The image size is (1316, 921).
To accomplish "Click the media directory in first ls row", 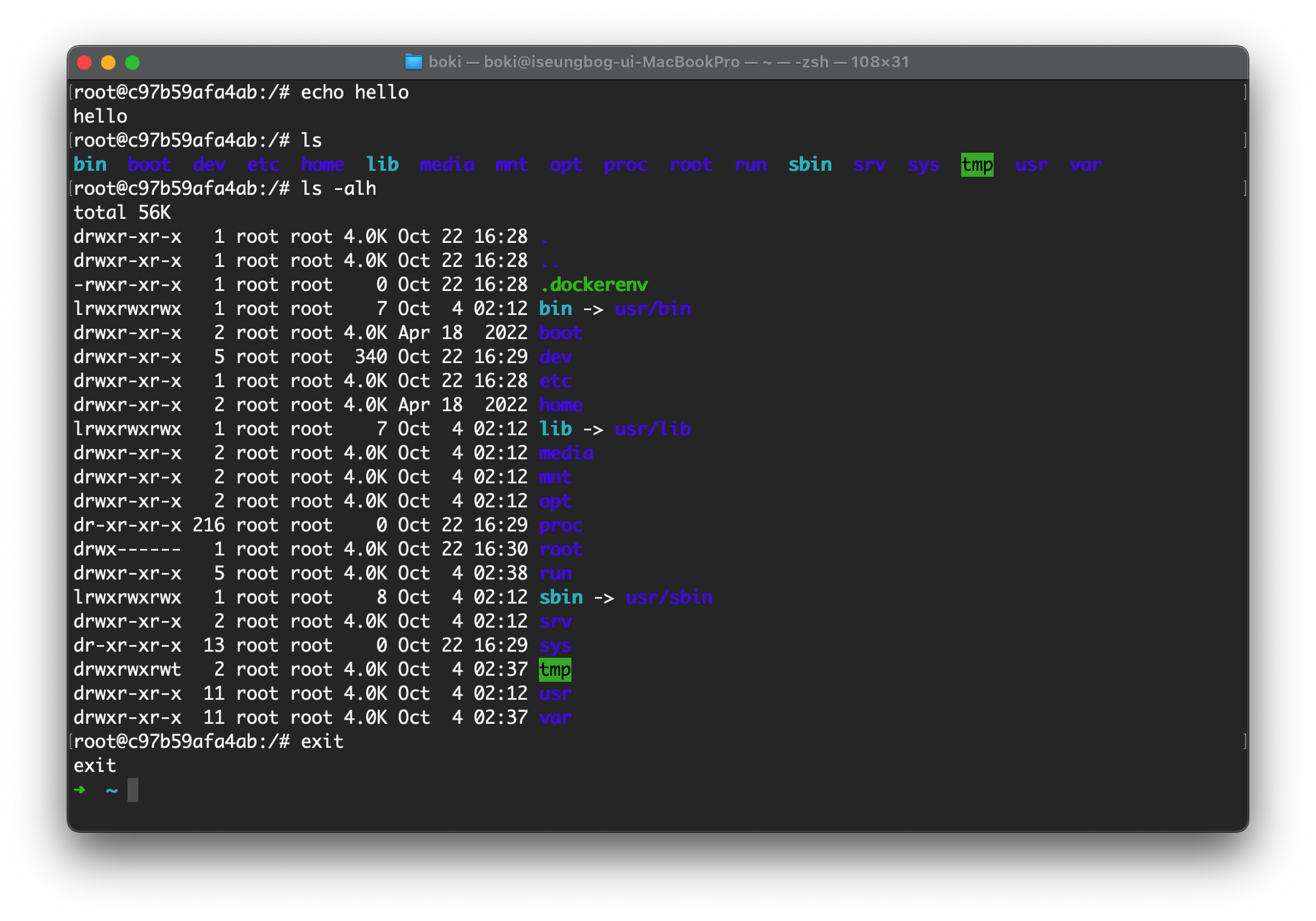I will pyautogui.click(x=447, y=165).
